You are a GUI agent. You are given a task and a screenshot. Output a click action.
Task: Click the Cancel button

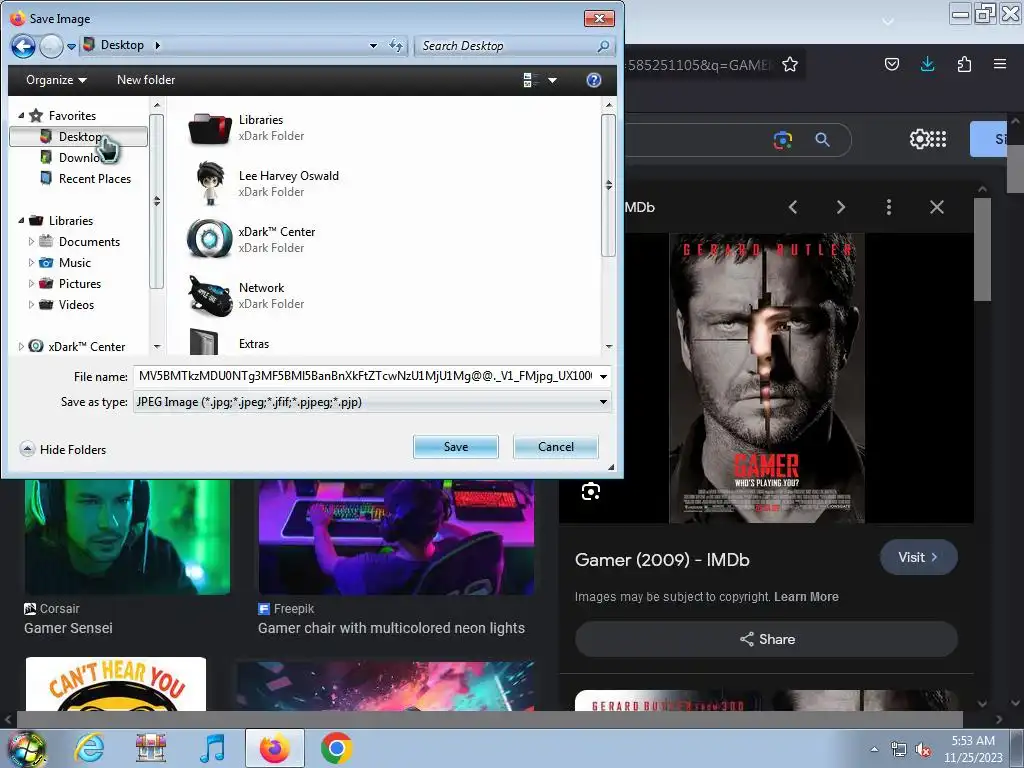(x=556, y=447)
